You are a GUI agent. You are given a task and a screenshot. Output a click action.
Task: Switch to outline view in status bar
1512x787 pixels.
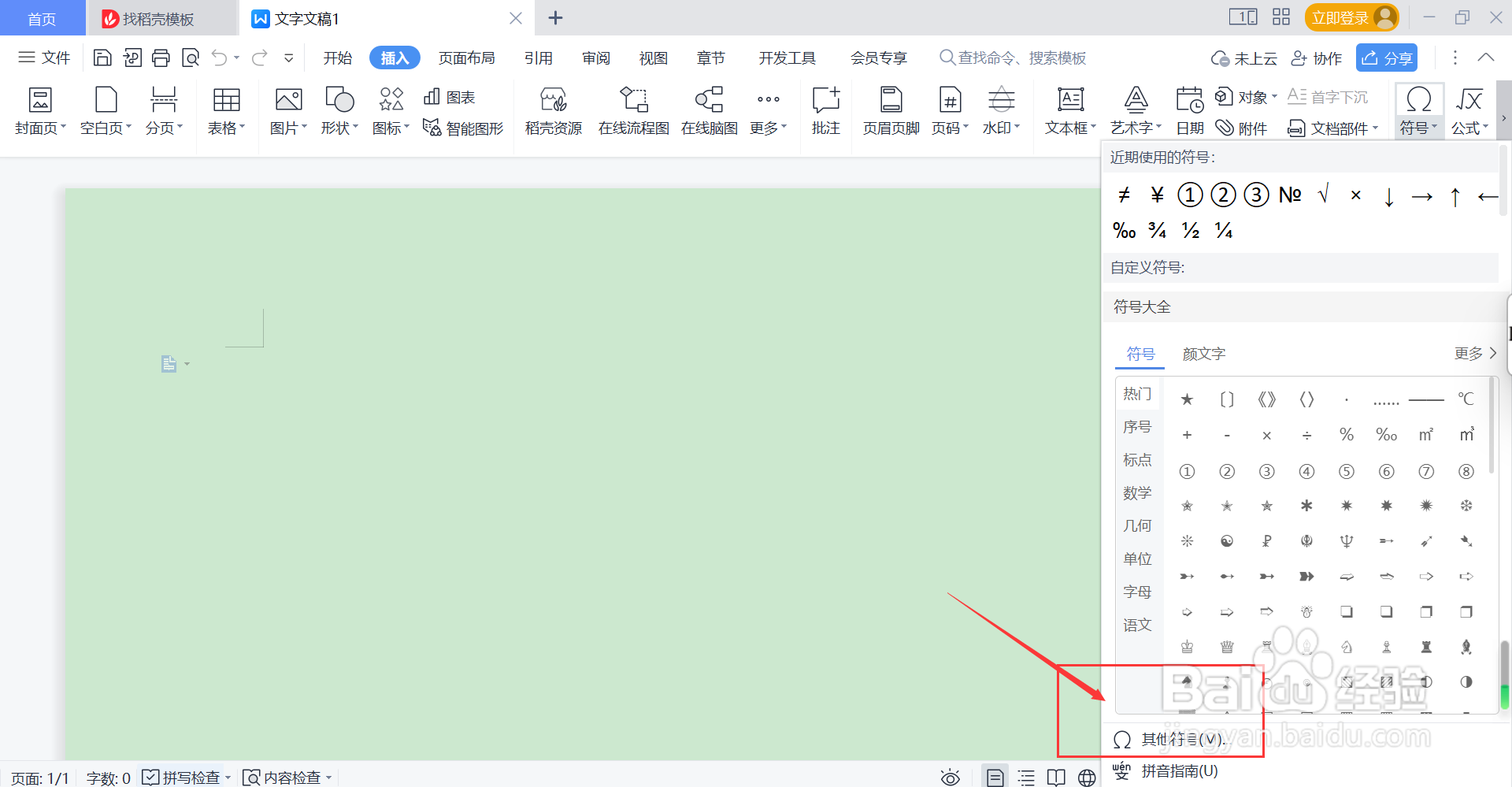point(1026,778)
